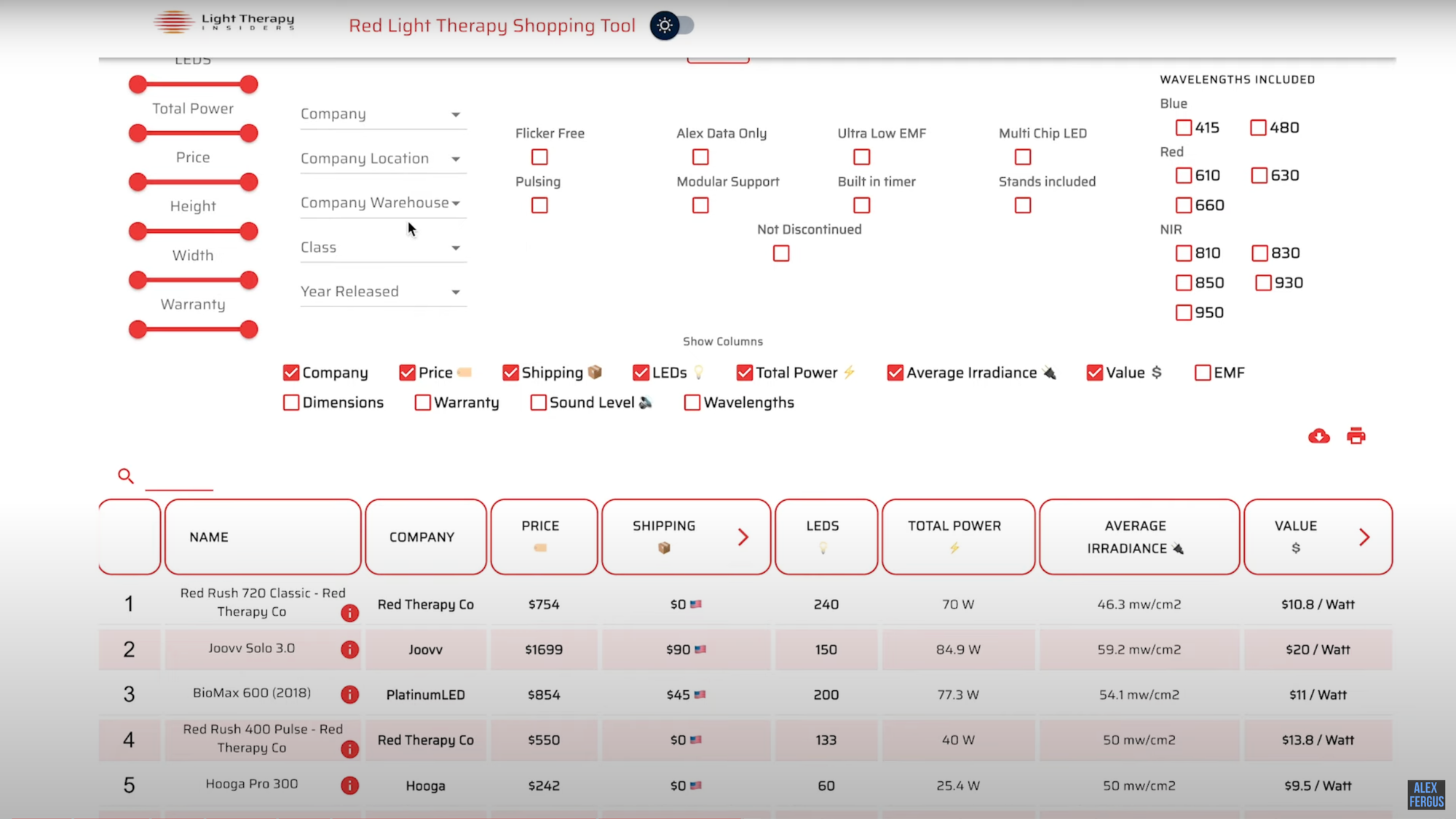Open info icon for BioMax 600 (2018)
The image size is (1456, 819).
tap(349, 695)
